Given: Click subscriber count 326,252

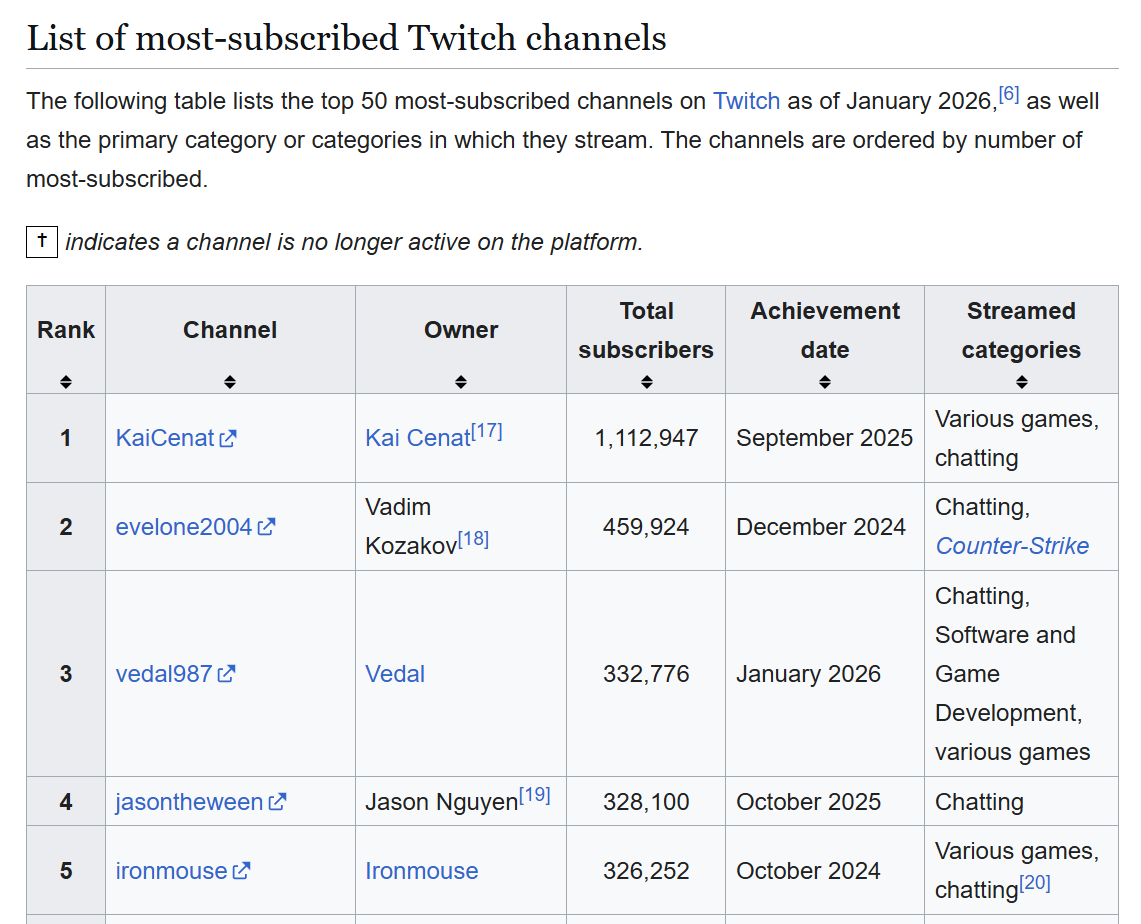Looking at the screenshot, I should click(646, 871).
